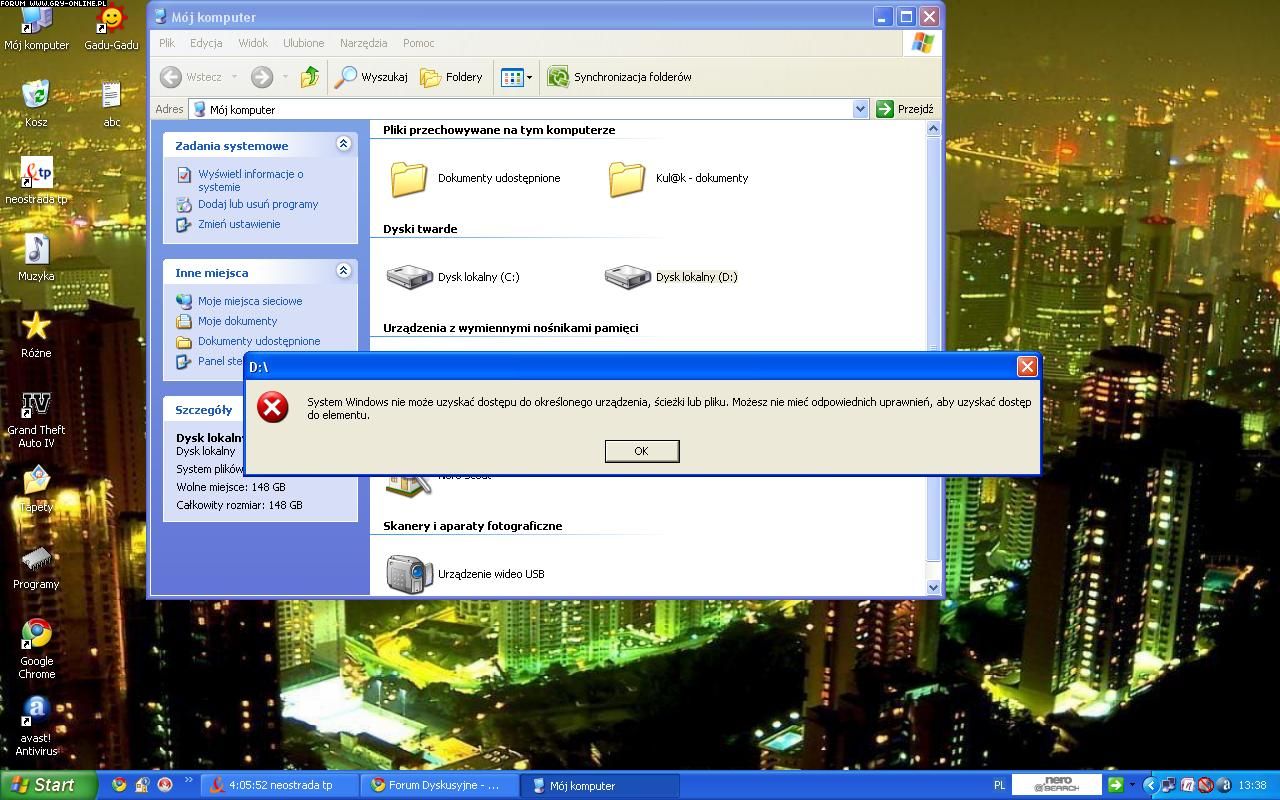
Task: Open Wyszukaj search in toolbar
Action: (371, 77)
